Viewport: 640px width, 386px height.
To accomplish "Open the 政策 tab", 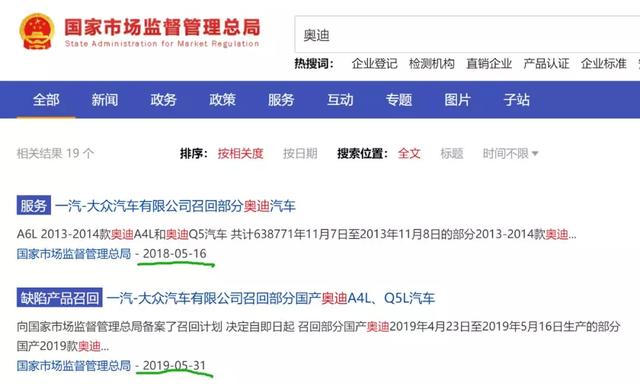I will click(222, 100).
